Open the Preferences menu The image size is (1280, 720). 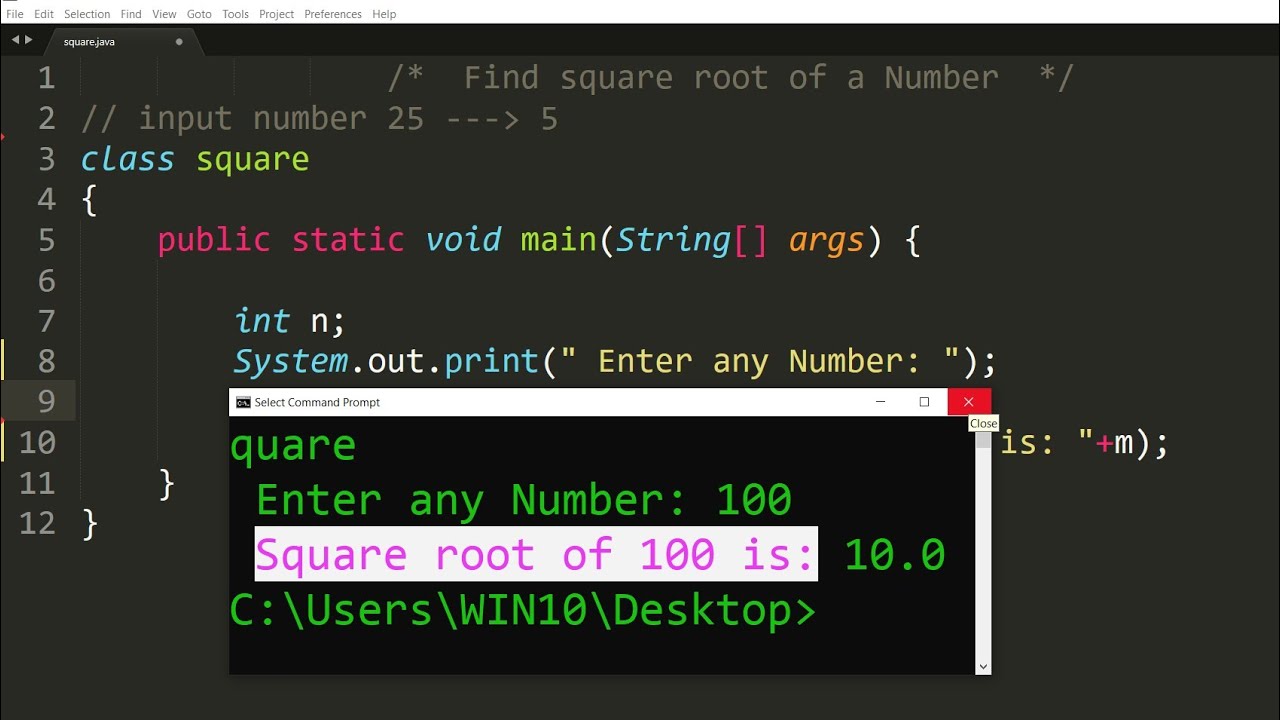tap(333, 14)
